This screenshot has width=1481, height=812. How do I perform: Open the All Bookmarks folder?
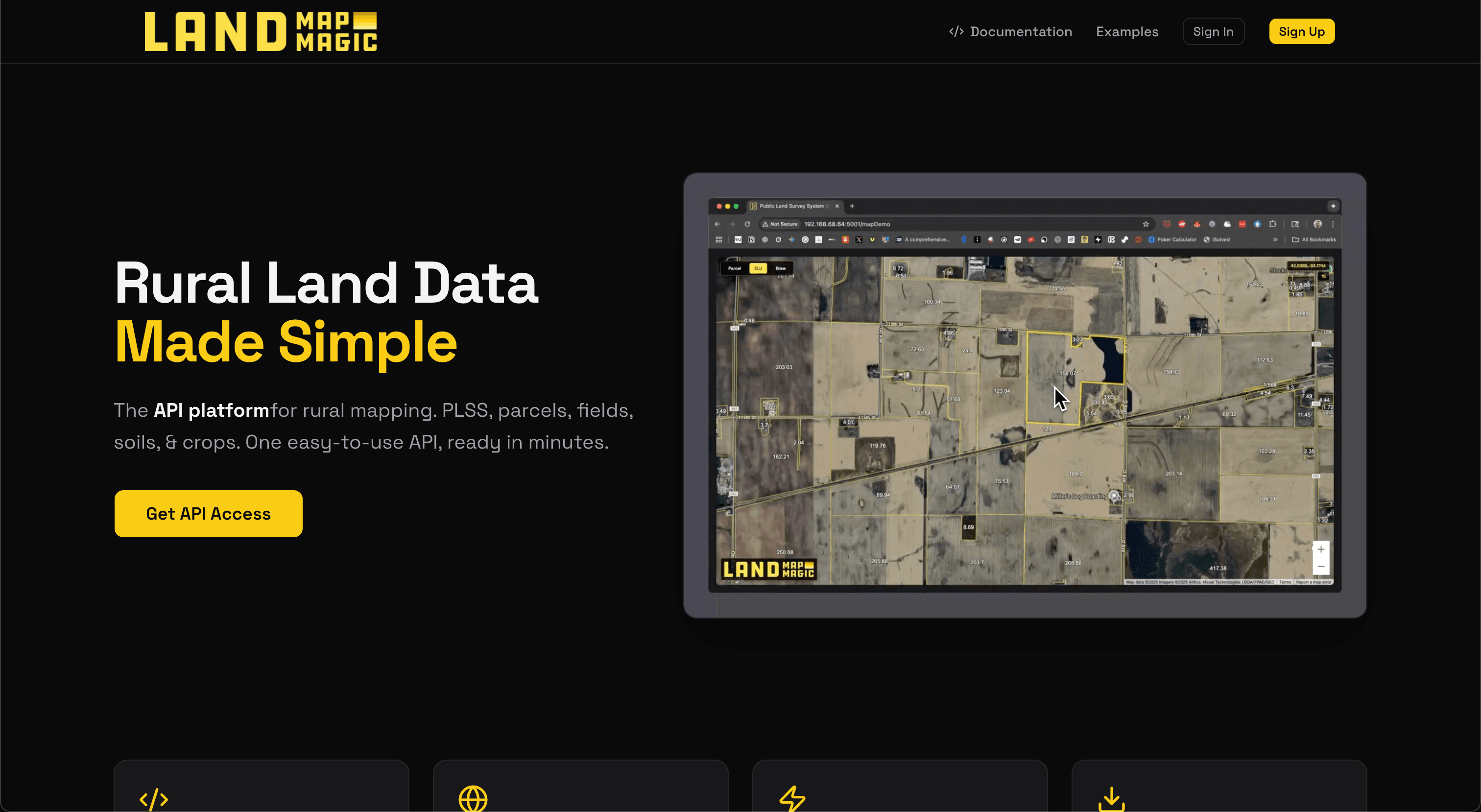coord(1314,240)
